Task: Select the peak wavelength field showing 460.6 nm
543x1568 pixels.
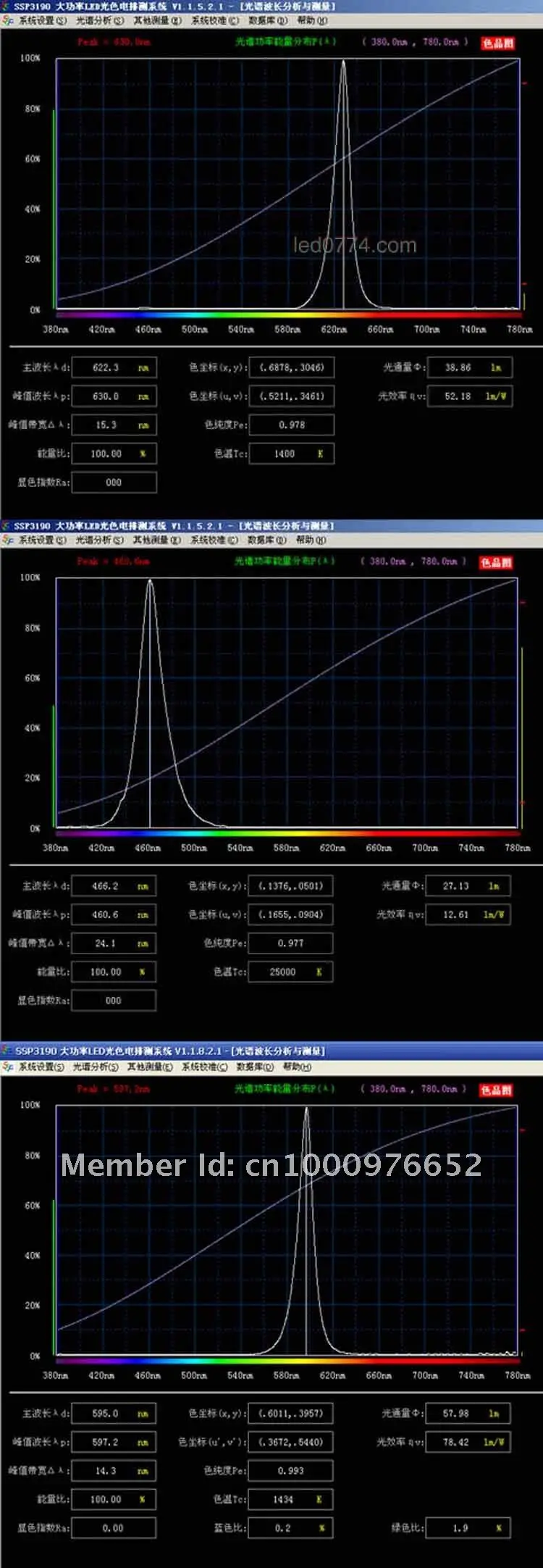Action: coord(114,914)
